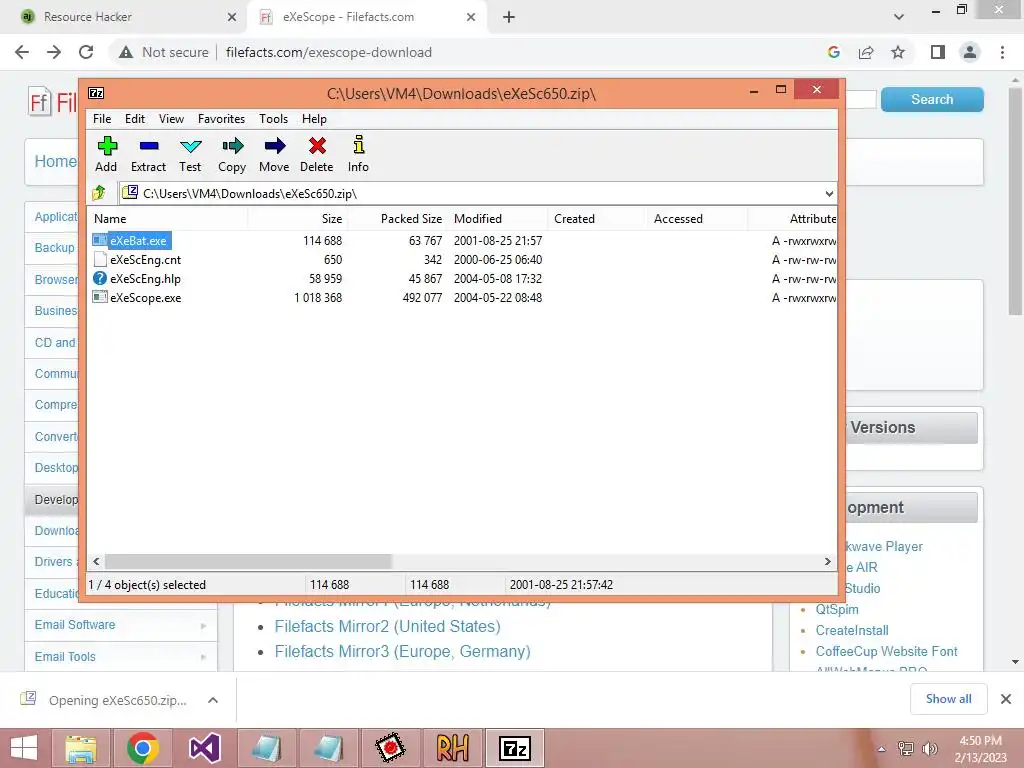Click the share page icon in Chrome
This screenshot has height=768, width=1024.
point(866,52)
